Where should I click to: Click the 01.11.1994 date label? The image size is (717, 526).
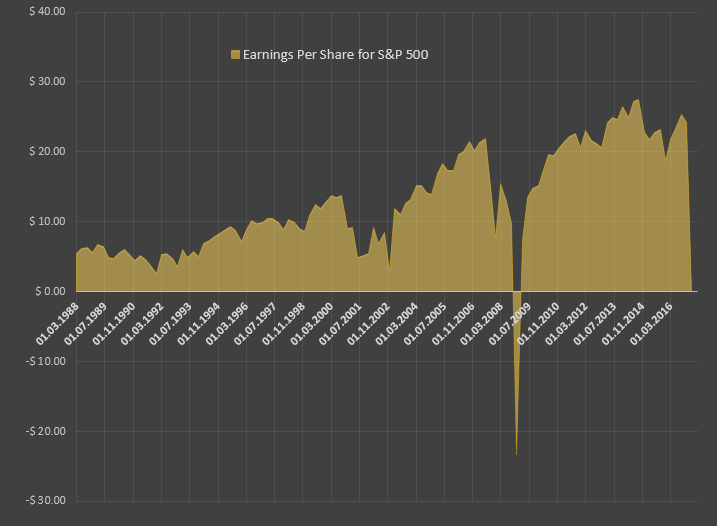pyautogui.click(x=199, y=323)
